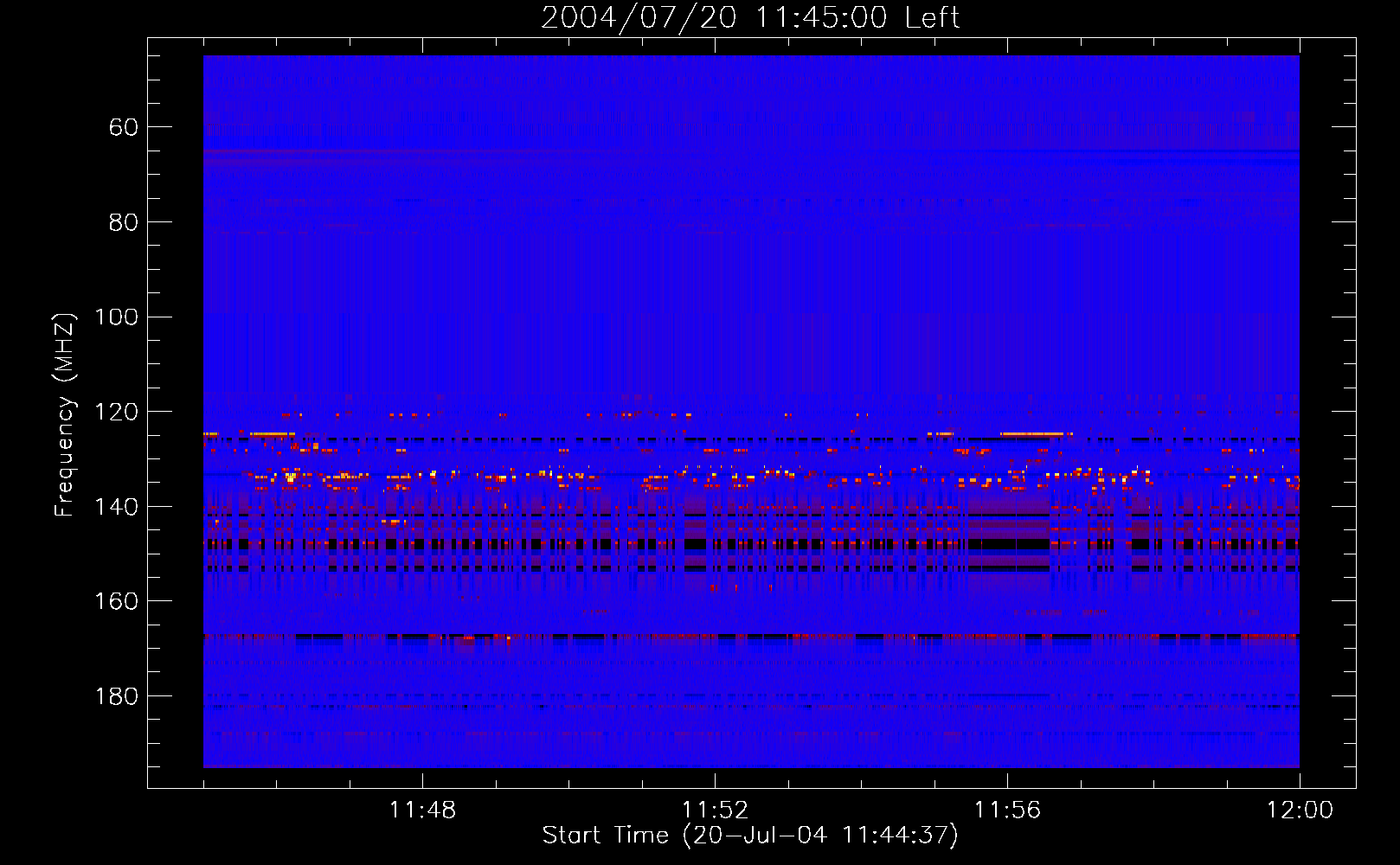Click the 160 frequency tick label
This screenshot has height=865, width=1400.
(x=116, y=601)
